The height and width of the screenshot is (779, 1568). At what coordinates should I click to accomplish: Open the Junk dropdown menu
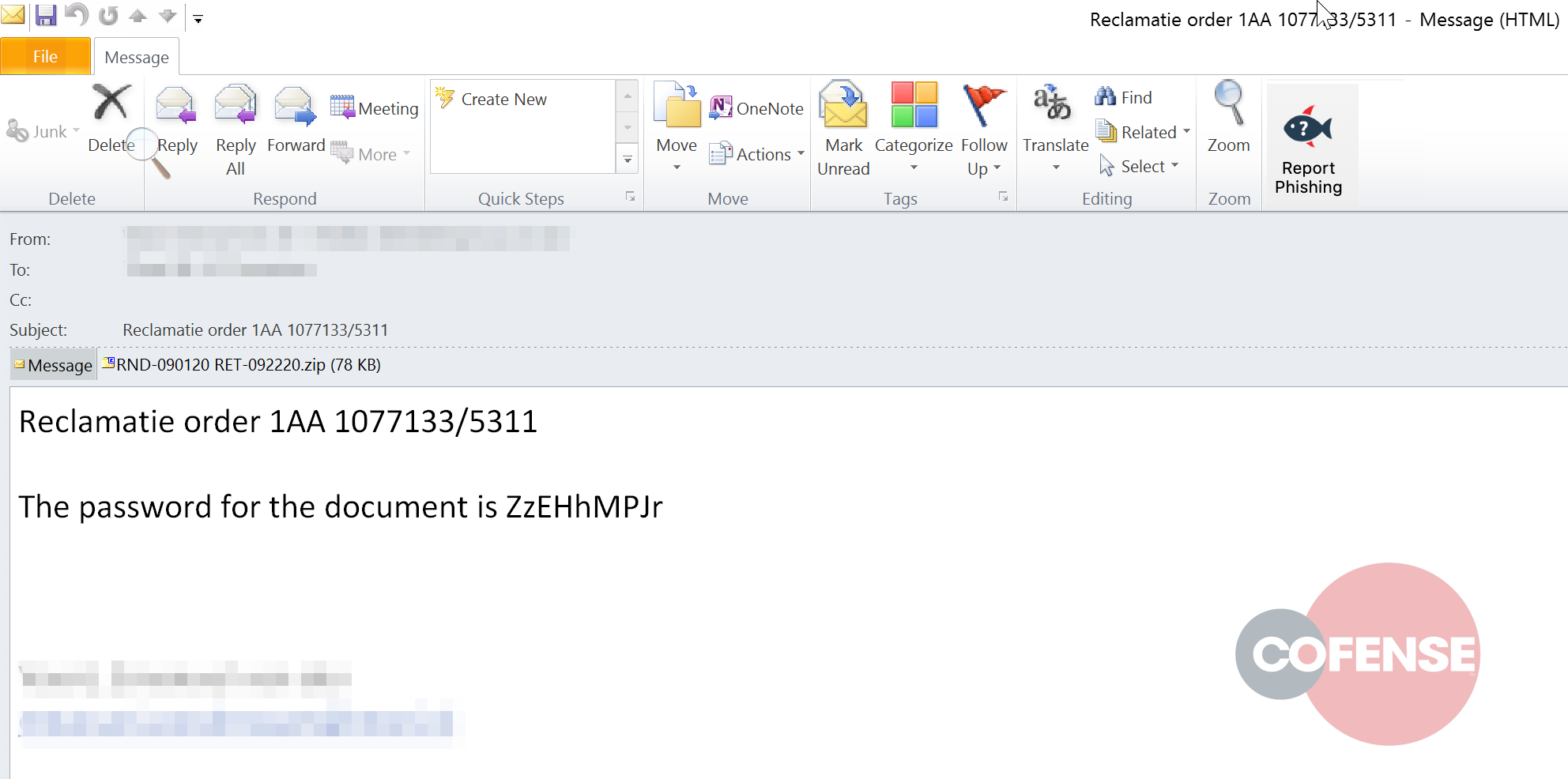tap(43, 131)
